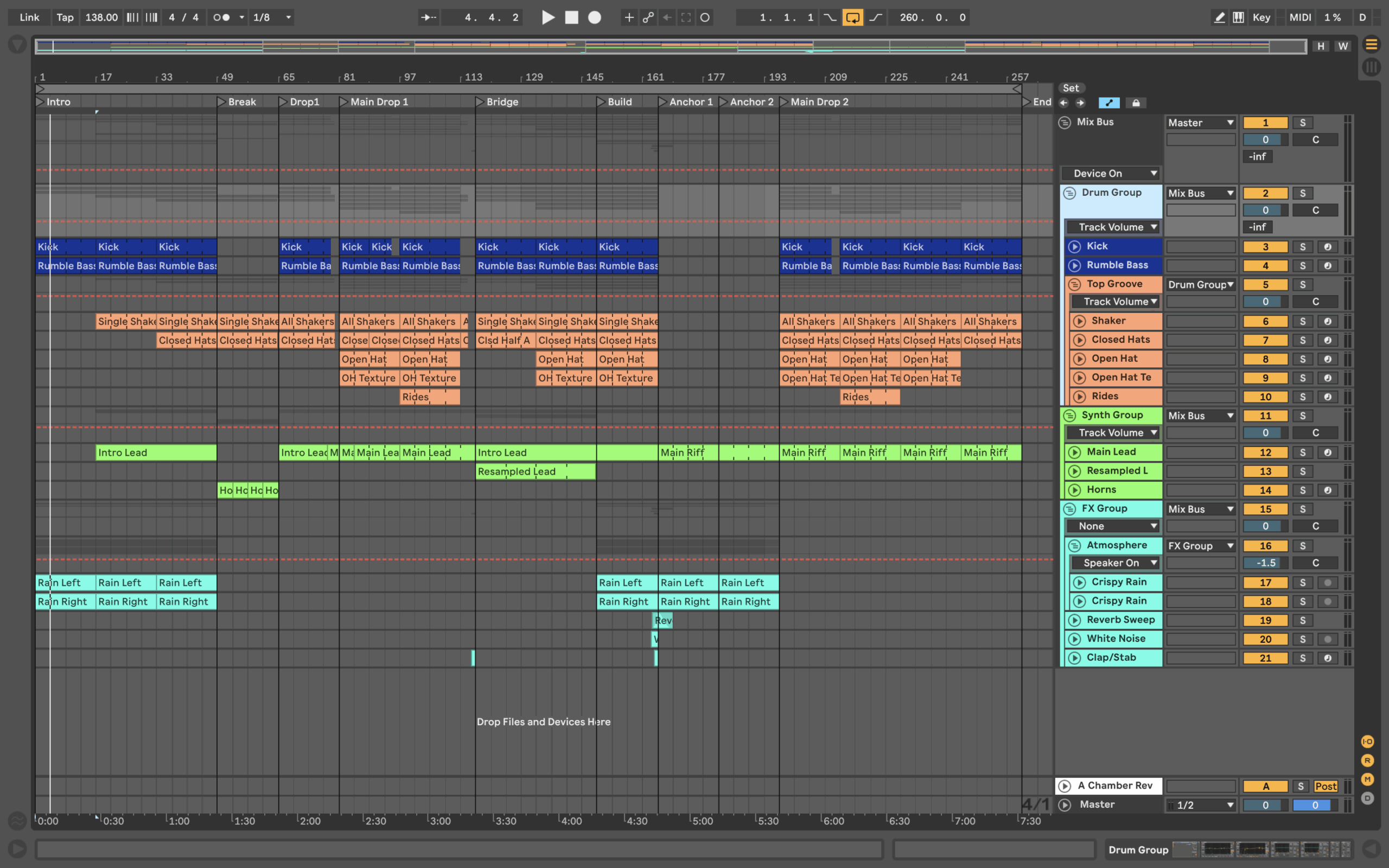Screen dimensions: 1389x868
Task: Lock envelopes using the lock icon
Action: tap(1136, 103)
